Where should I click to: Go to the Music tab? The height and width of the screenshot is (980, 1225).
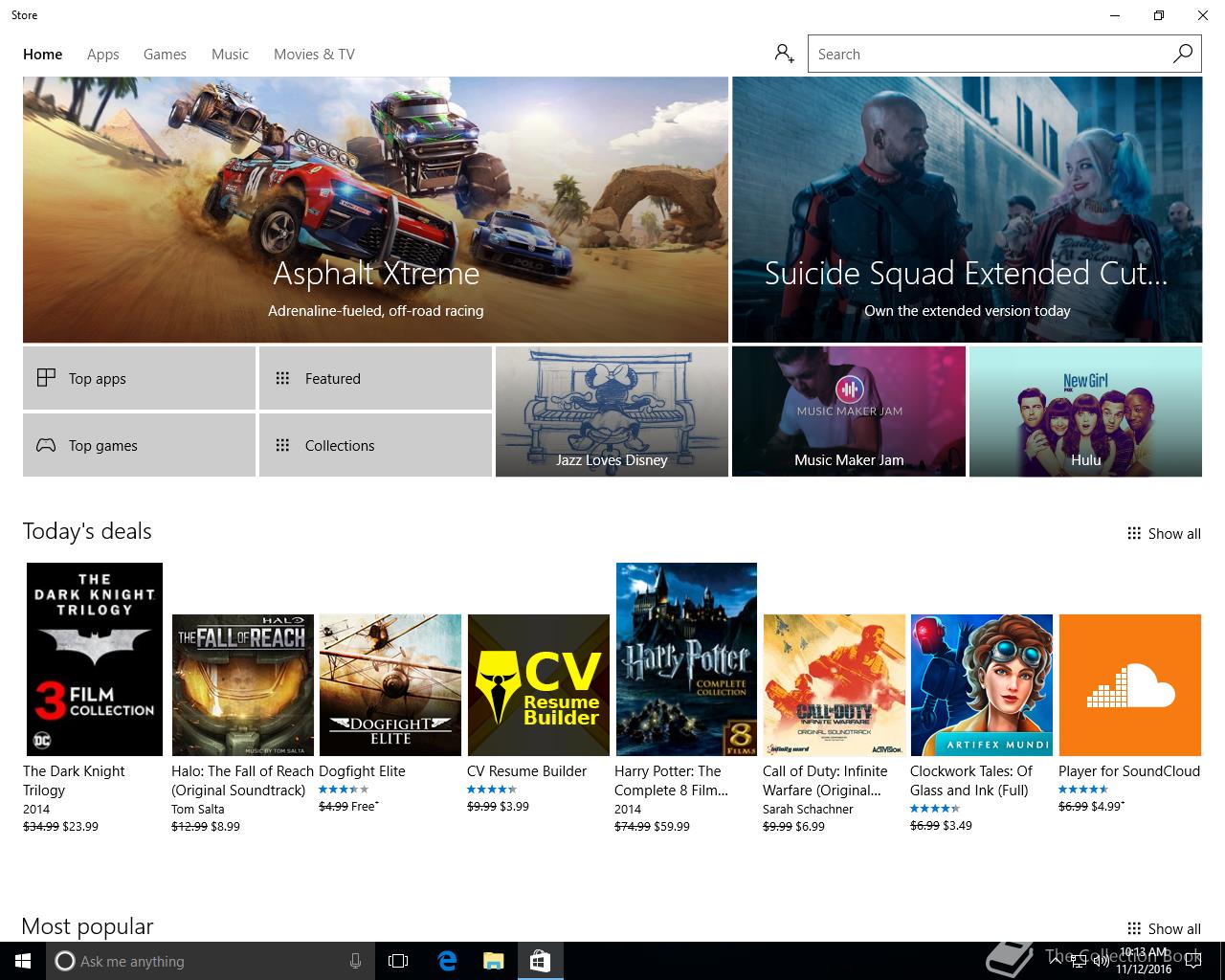230,55
